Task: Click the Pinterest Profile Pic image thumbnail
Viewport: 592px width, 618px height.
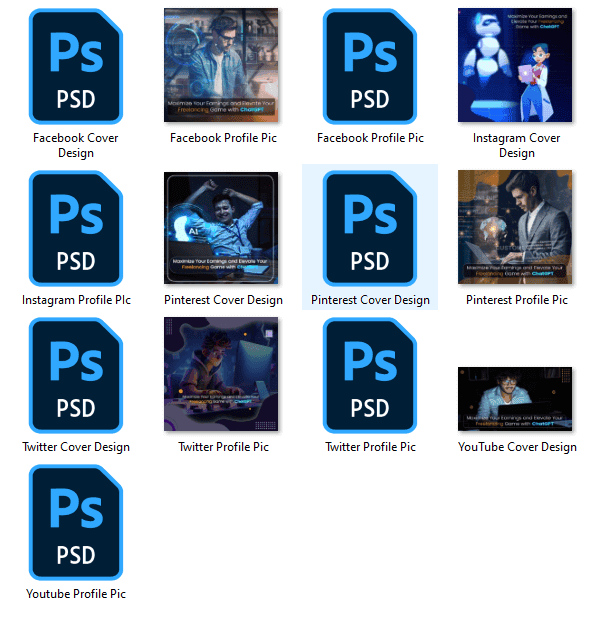Action: pos(515,227)
